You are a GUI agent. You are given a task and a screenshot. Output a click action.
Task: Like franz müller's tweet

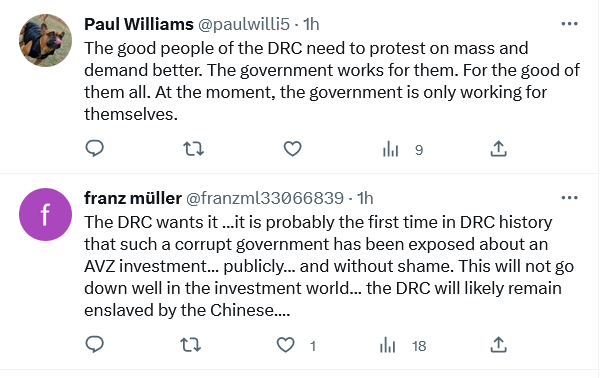pos(296,345)
